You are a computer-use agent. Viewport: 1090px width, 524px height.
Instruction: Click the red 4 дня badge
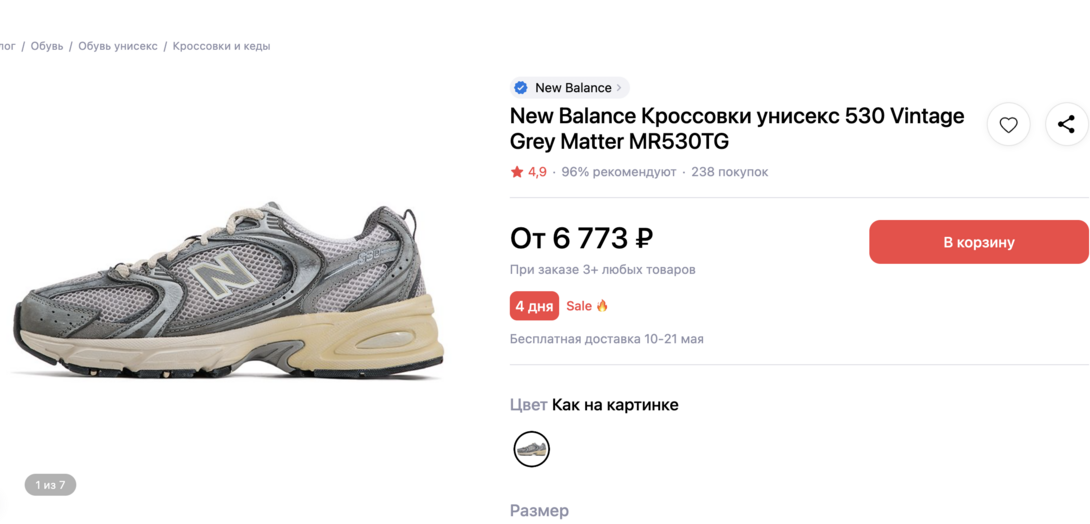coord(534,306)
